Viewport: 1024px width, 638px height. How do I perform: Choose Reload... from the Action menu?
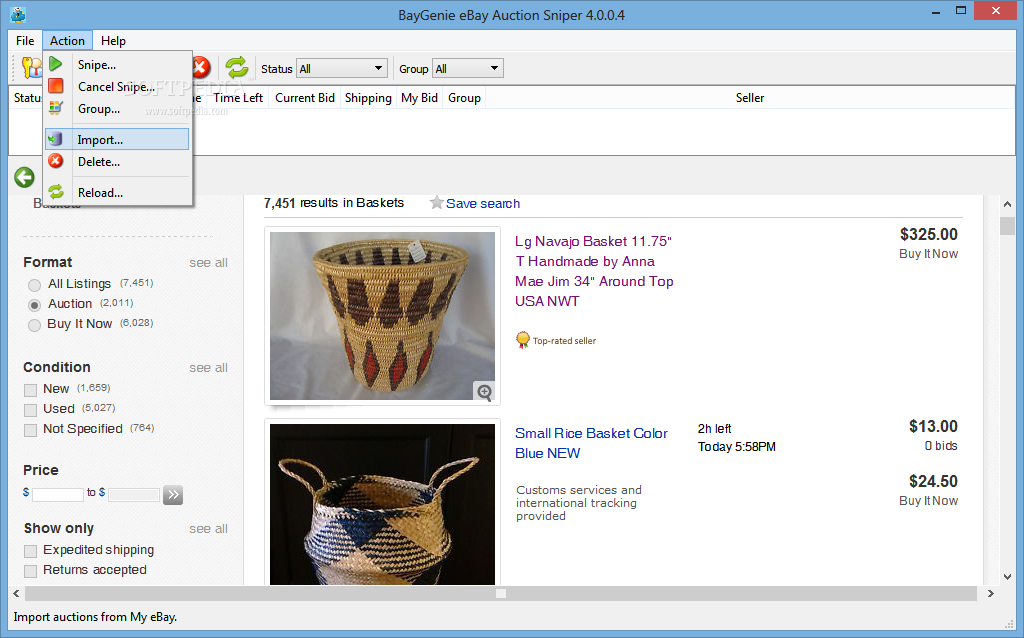118,192
